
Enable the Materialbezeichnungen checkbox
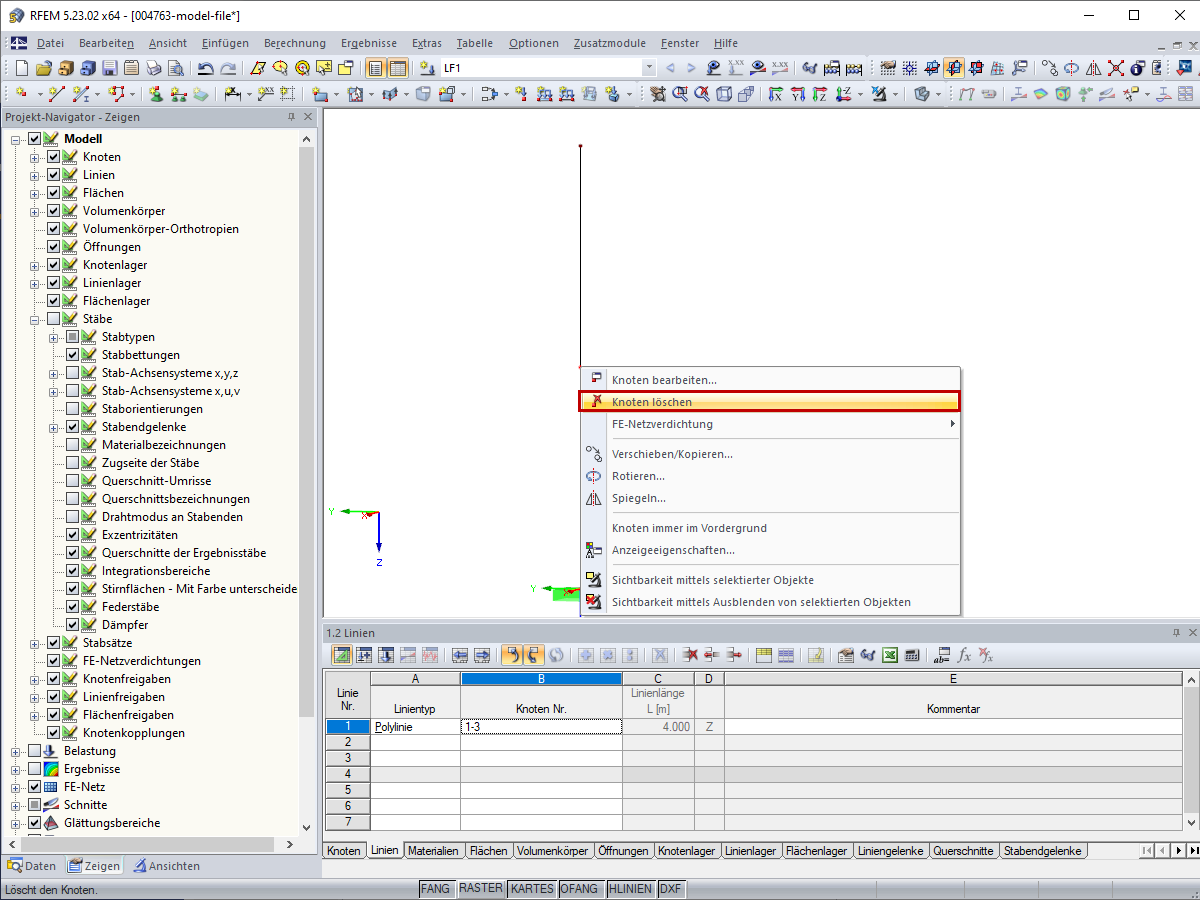pyautogui.click(x=72, y=445)
